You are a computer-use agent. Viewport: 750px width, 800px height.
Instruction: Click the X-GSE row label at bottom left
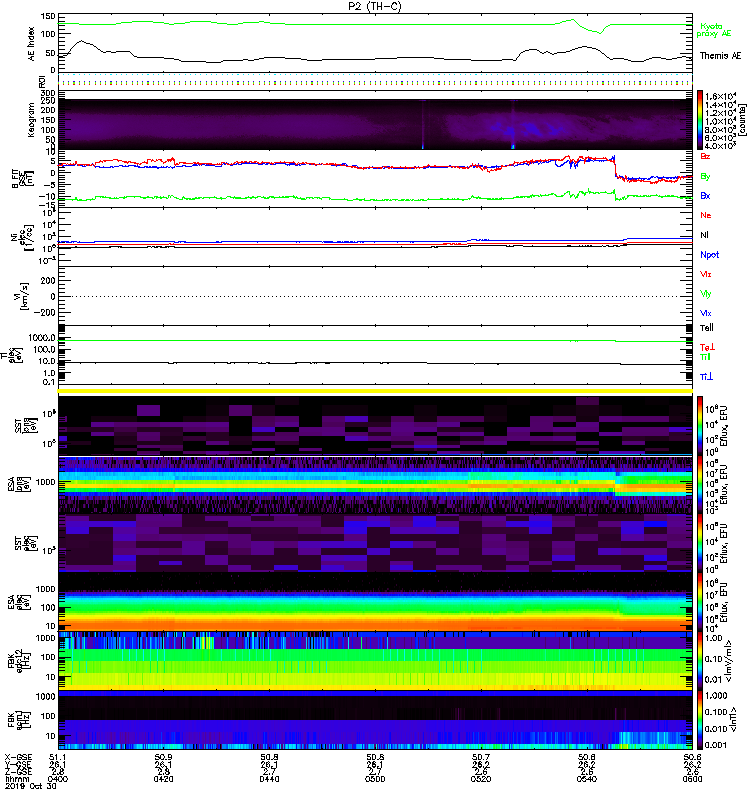coord(18,757)
